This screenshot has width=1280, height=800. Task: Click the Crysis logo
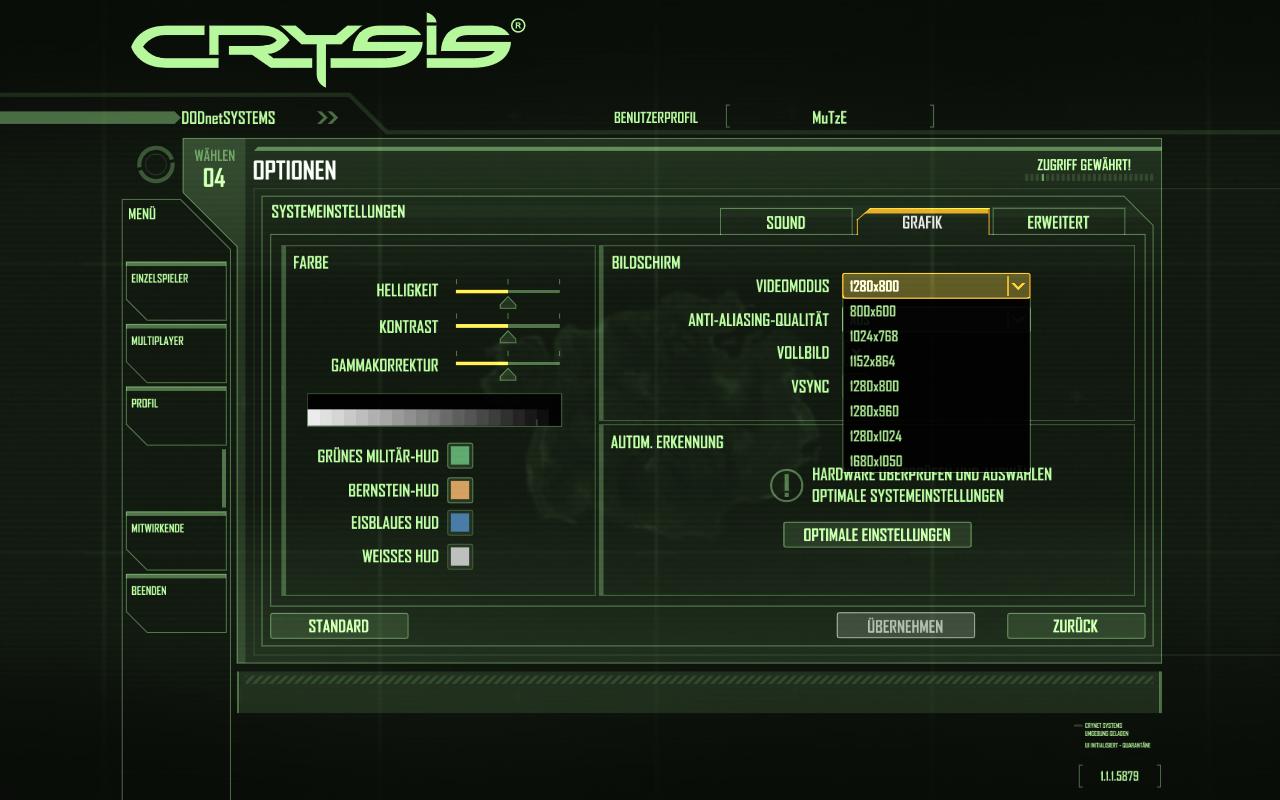click(x=328, y=49)
